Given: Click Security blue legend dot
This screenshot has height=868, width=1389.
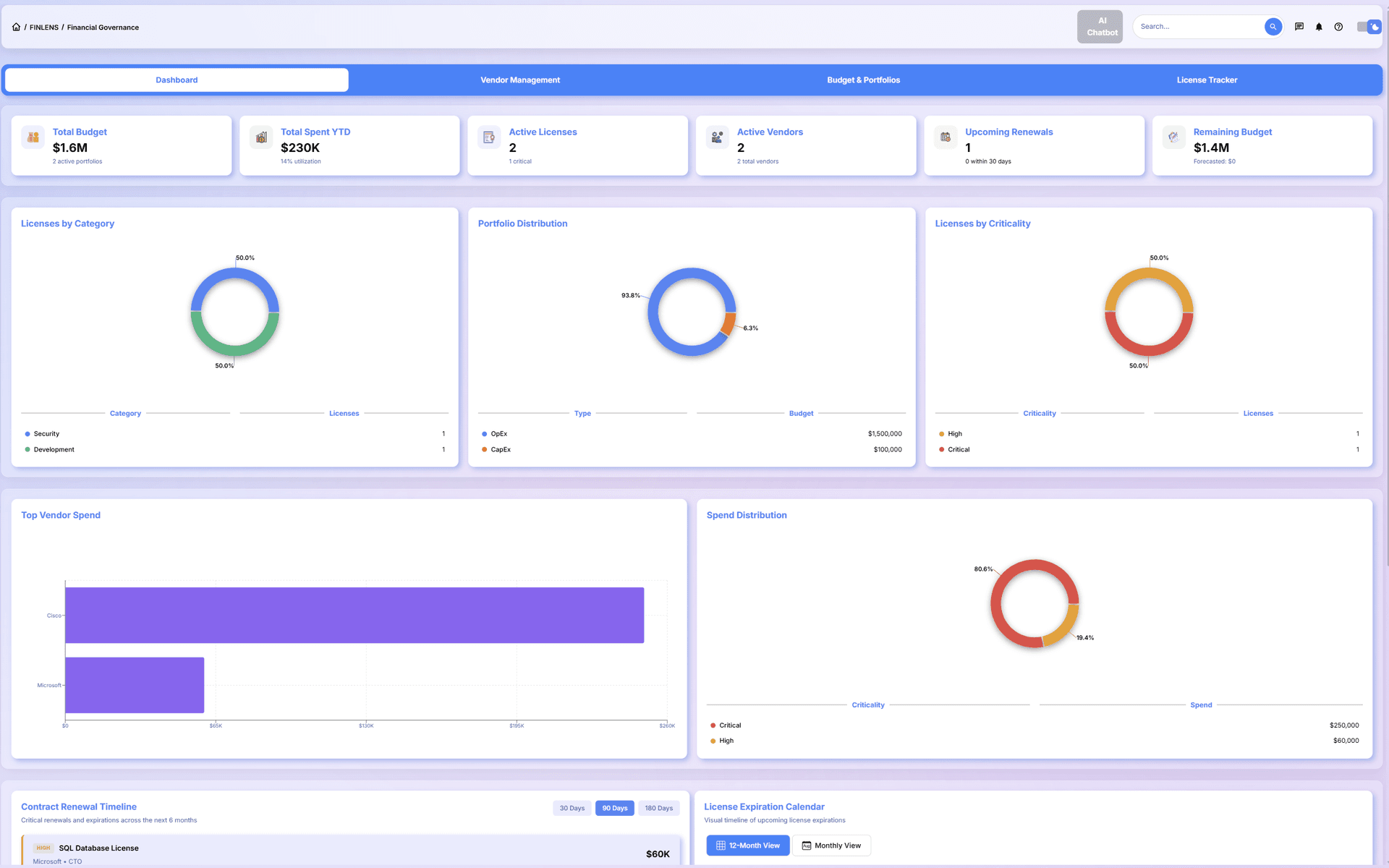Looking at the screenshot, I should [x=27, y=434].
